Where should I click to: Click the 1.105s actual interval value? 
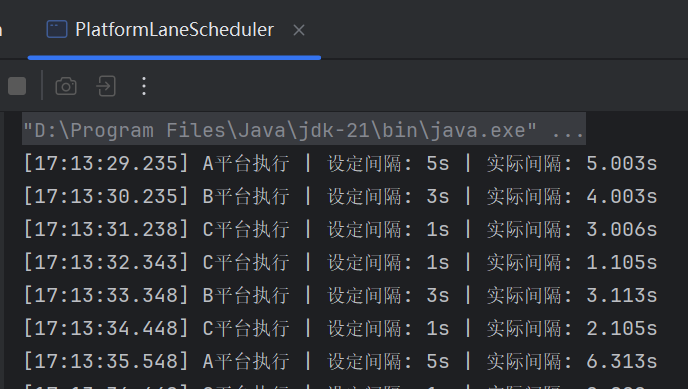pyautogui.click(x=621, y=263)
